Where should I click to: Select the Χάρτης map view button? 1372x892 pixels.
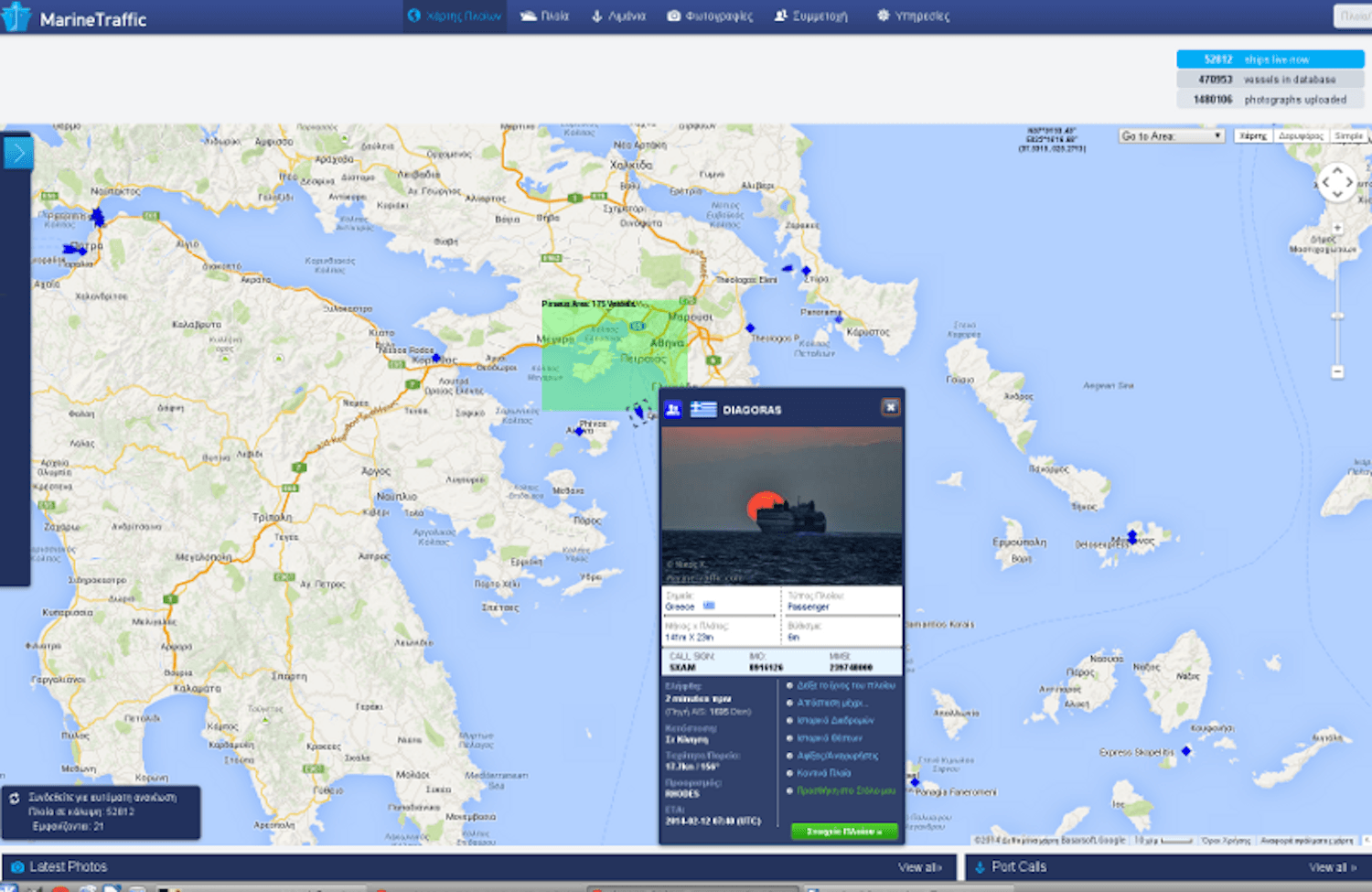1253,136
